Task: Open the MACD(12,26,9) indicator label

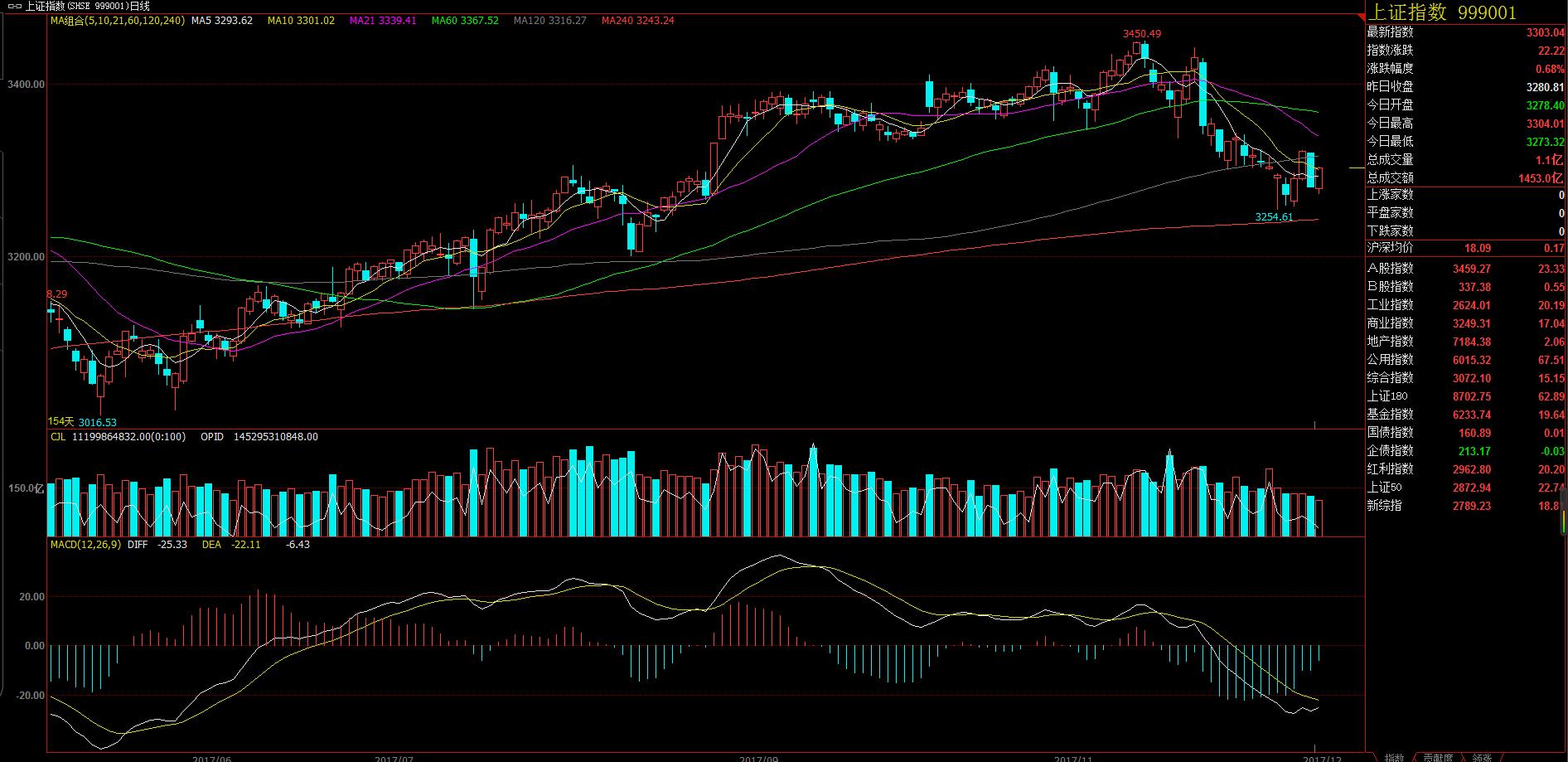Action: 85,545
